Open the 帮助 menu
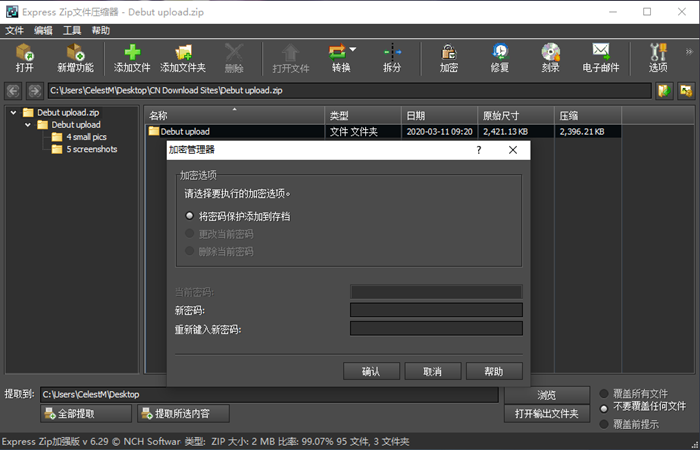The image size is (700, 450). click(100, 30)
